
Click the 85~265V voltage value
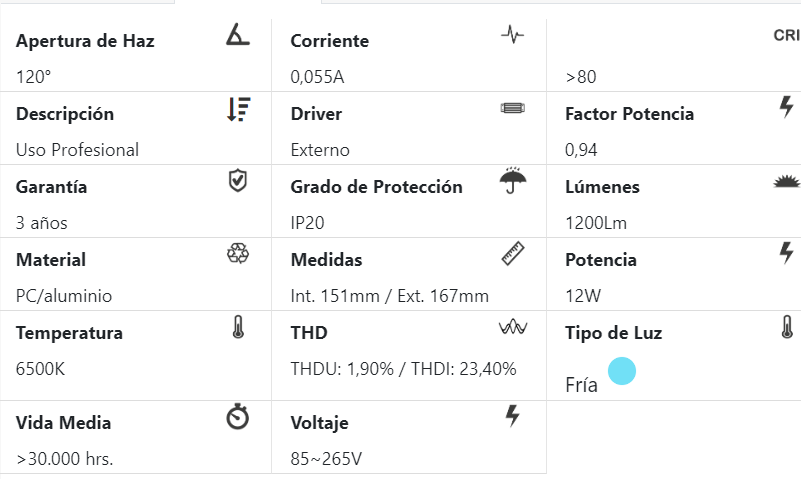[x=326, y=459]
